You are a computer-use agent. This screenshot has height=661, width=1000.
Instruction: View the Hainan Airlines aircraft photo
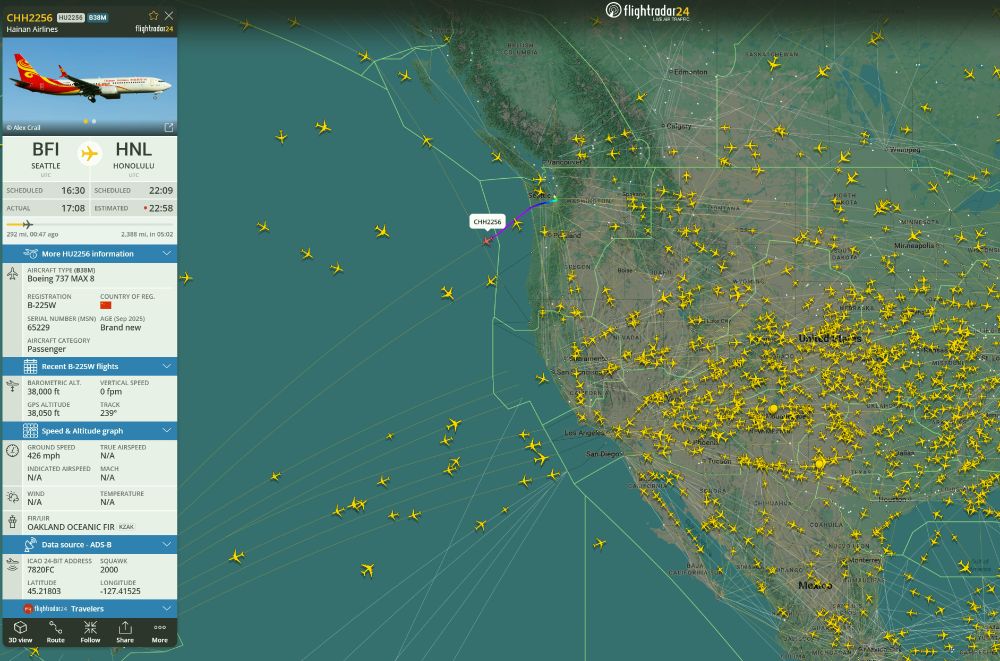point(90,85)
